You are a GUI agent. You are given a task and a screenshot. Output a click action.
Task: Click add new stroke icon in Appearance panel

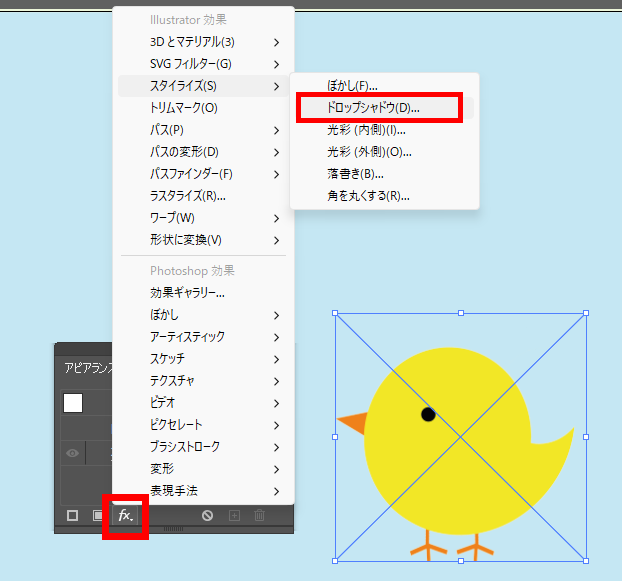pyautogui.click(x=72, y=516)
